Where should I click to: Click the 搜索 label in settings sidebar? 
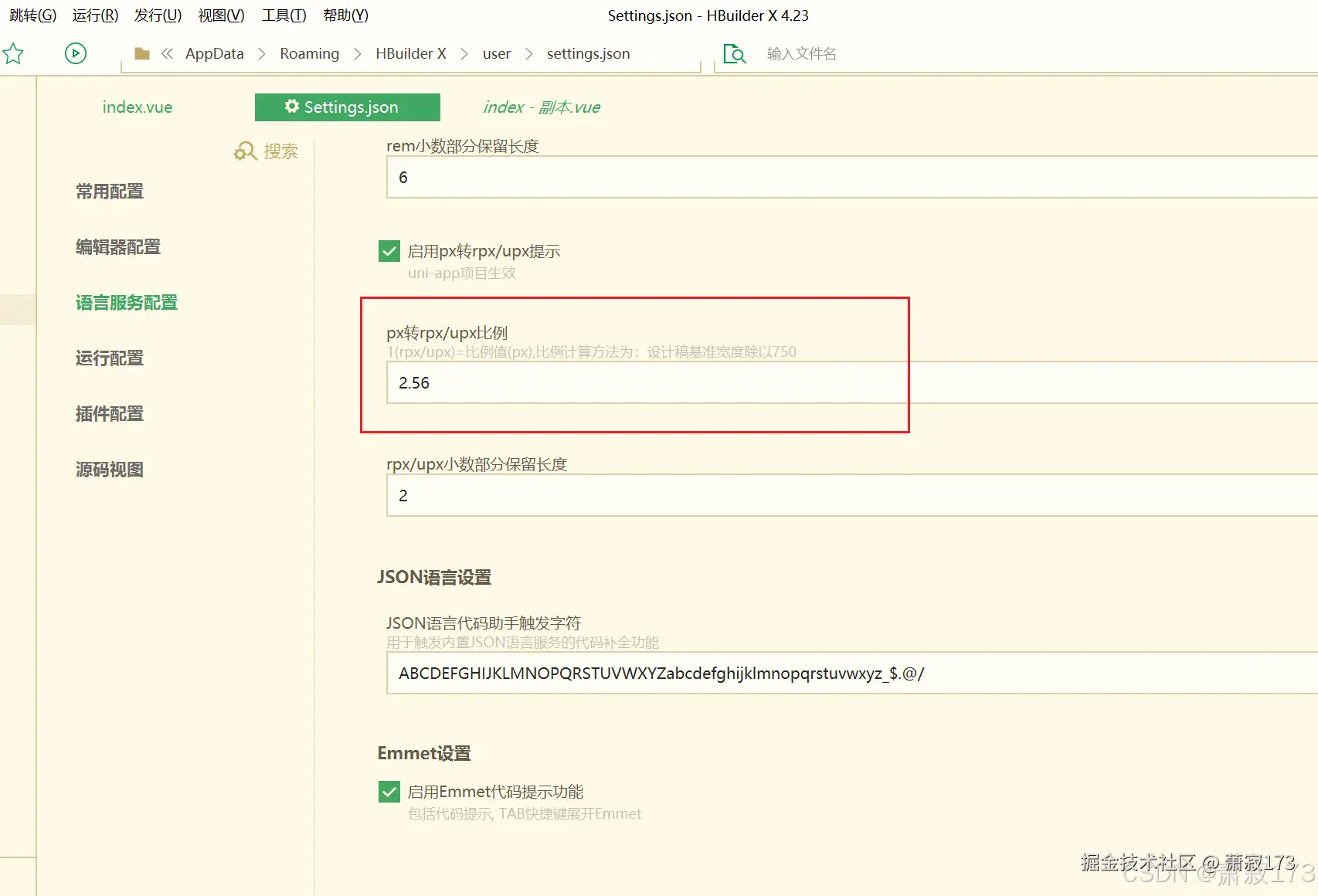tap(281, 151)
